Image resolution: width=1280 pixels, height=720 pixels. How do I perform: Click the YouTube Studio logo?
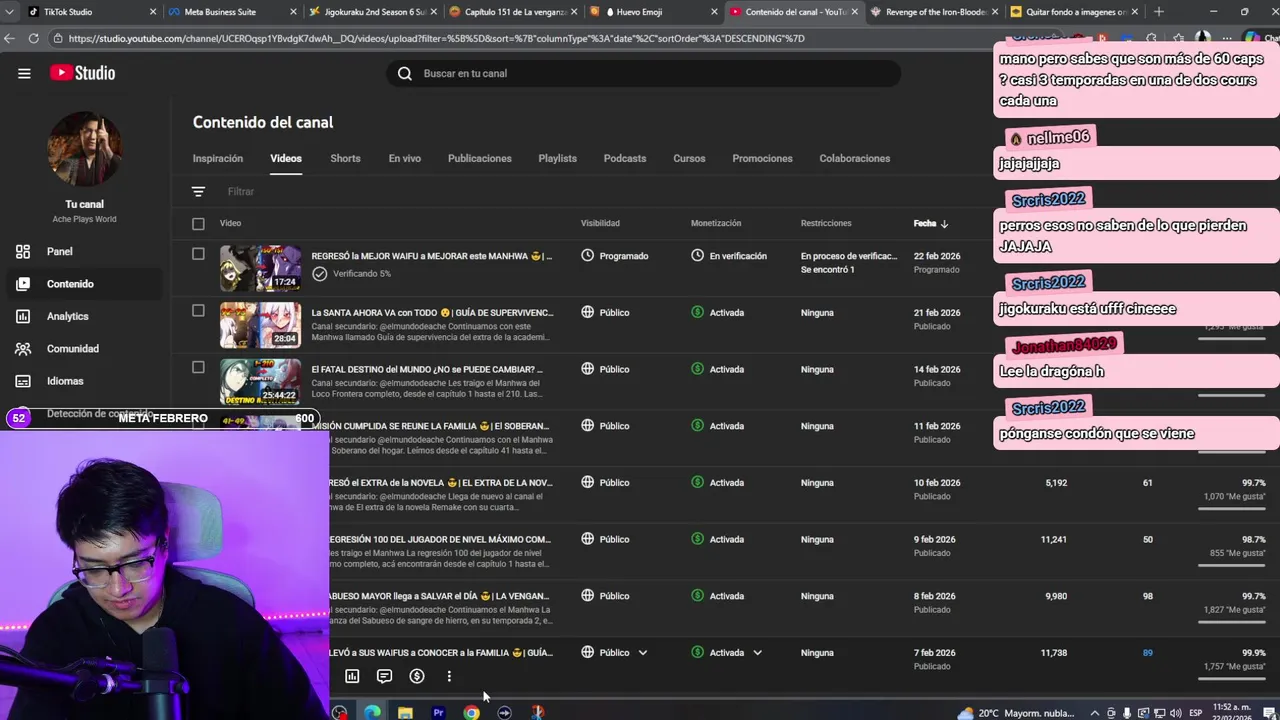[82, 73]
